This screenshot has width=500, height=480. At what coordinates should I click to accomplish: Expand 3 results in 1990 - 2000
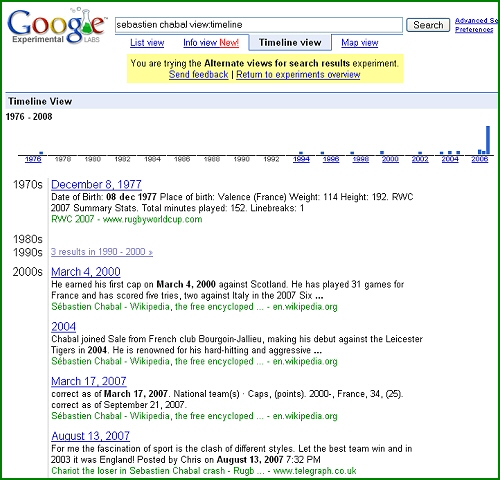coord(102,252)
